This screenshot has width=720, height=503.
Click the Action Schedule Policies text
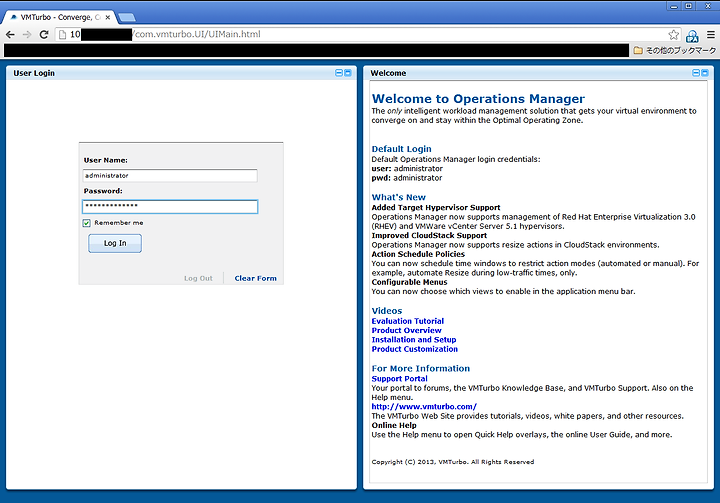[x=418, y=254]
